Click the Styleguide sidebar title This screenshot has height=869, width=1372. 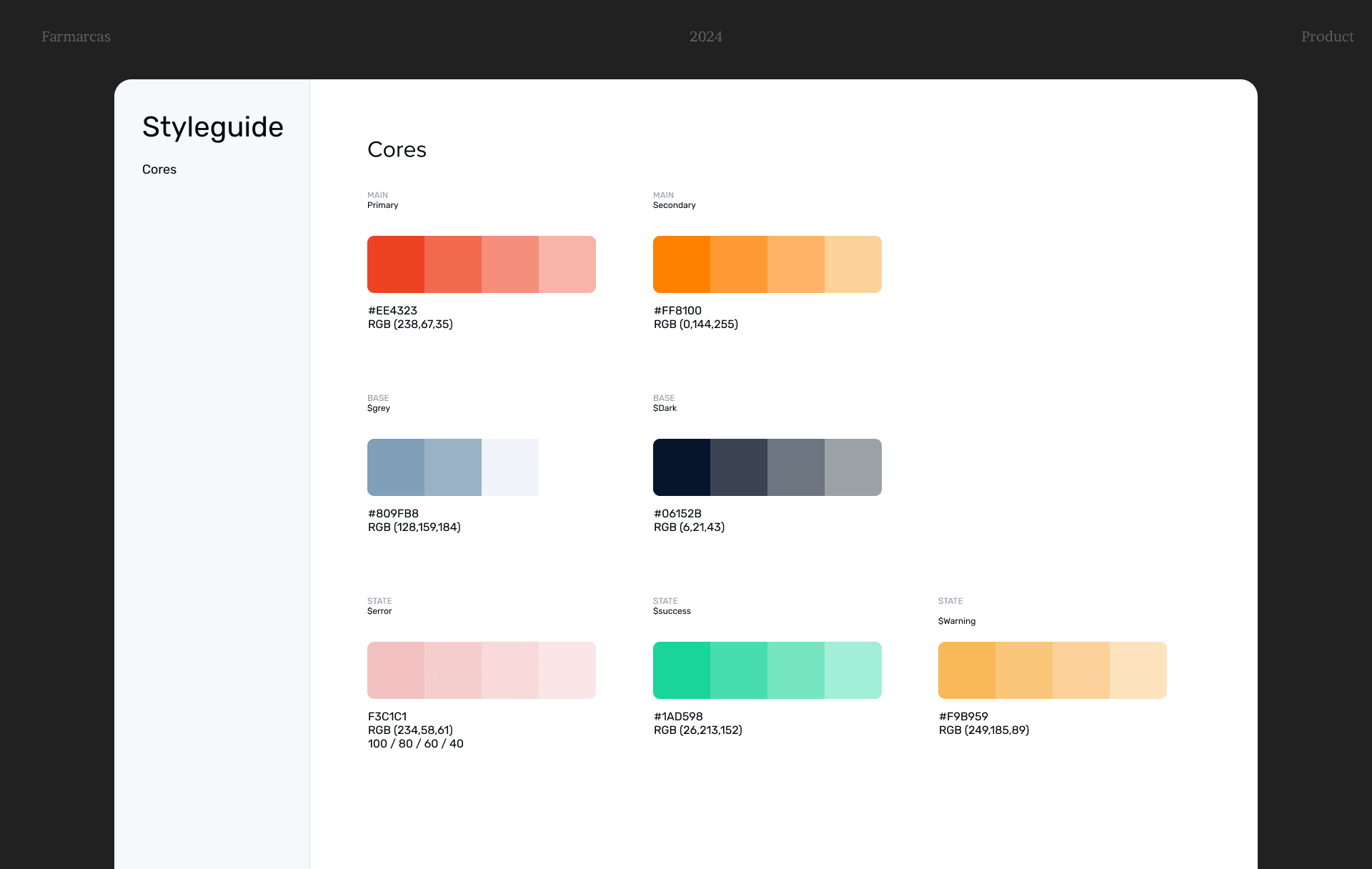point(213,127)
